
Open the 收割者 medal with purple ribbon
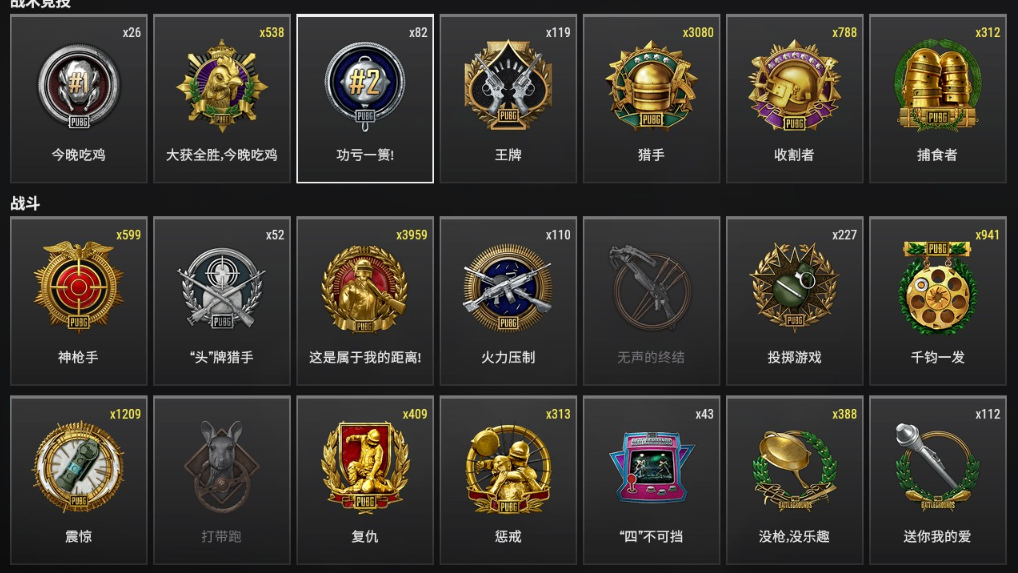click(x=795, y=99)
